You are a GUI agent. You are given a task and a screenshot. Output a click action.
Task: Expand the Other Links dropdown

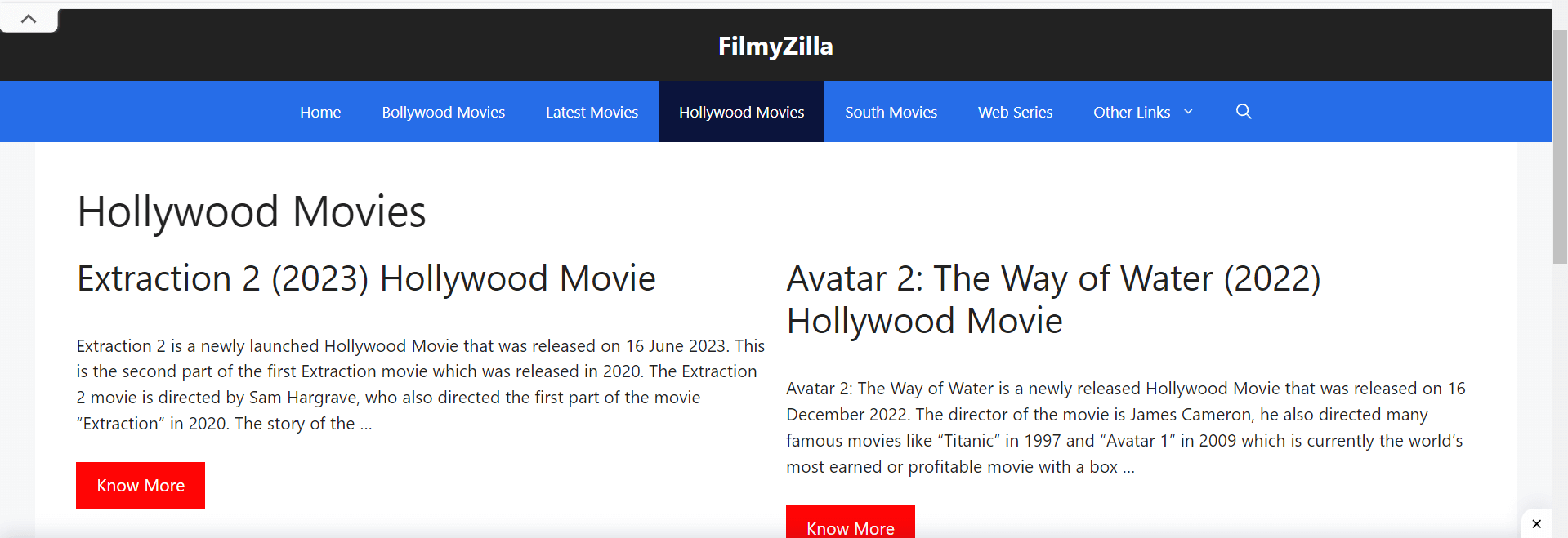coord(1132,112)
